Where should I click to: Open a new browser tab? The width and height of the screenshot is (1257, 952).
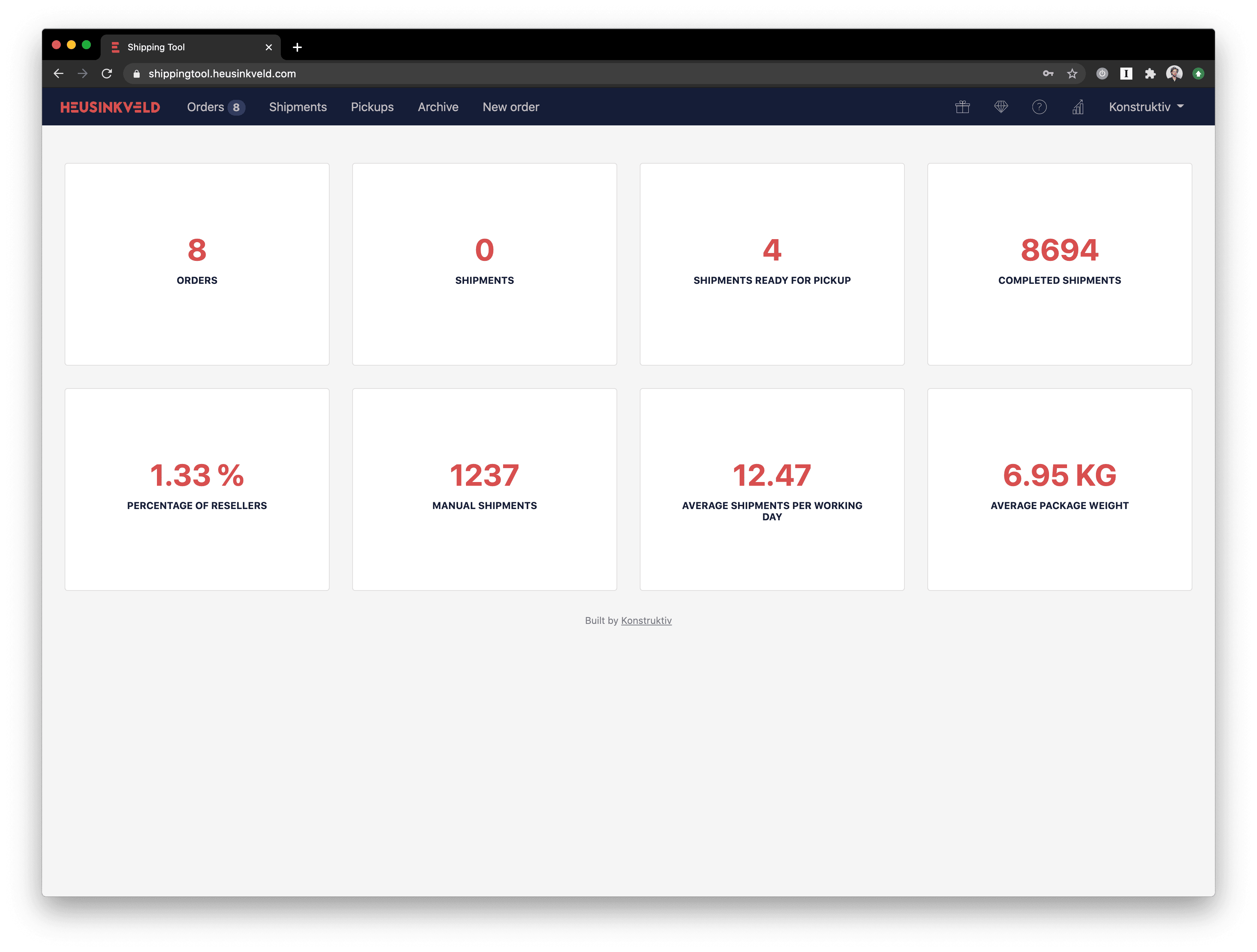297,47
